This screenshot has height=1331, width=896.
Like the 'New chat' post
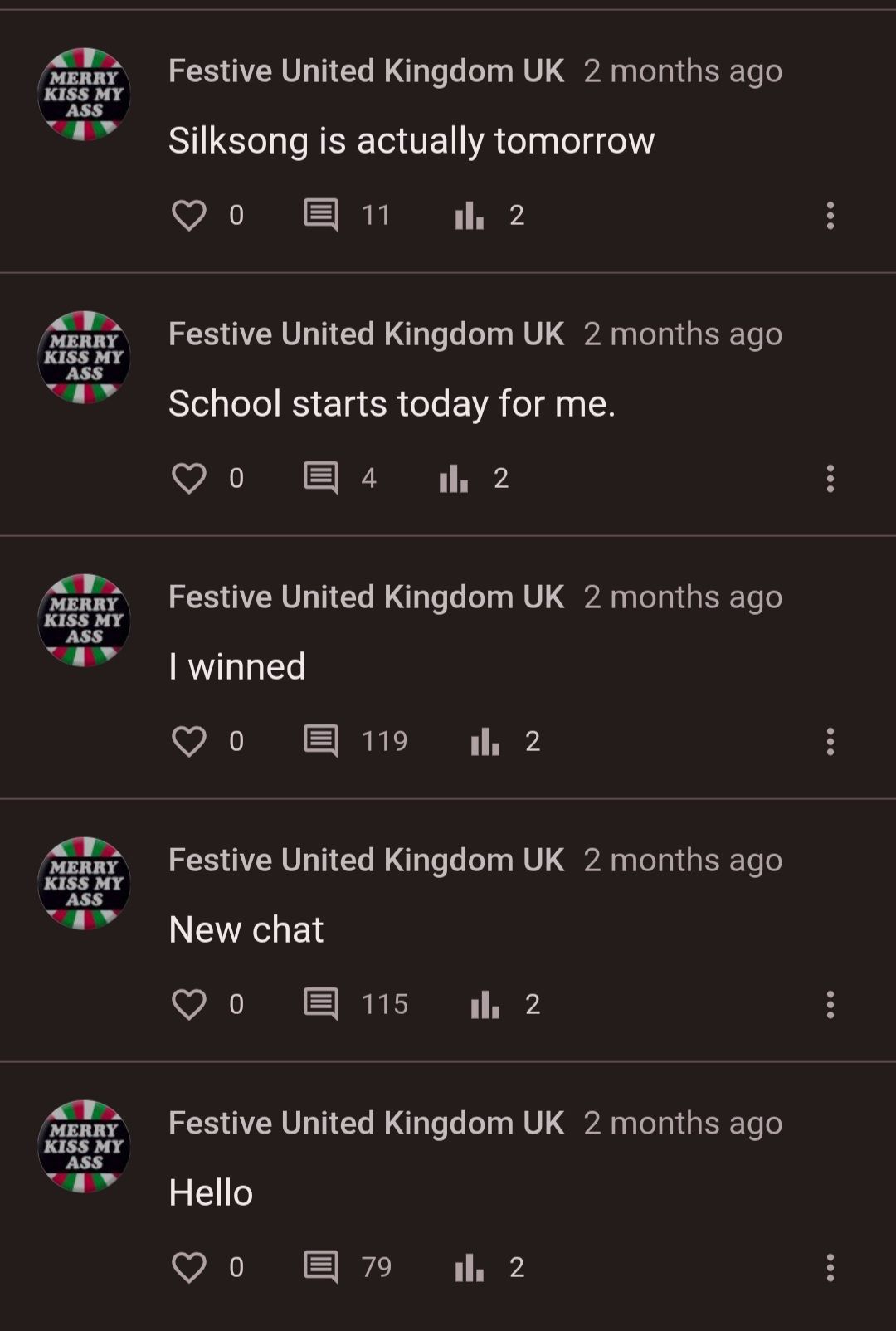click(x=189, y=1004)
